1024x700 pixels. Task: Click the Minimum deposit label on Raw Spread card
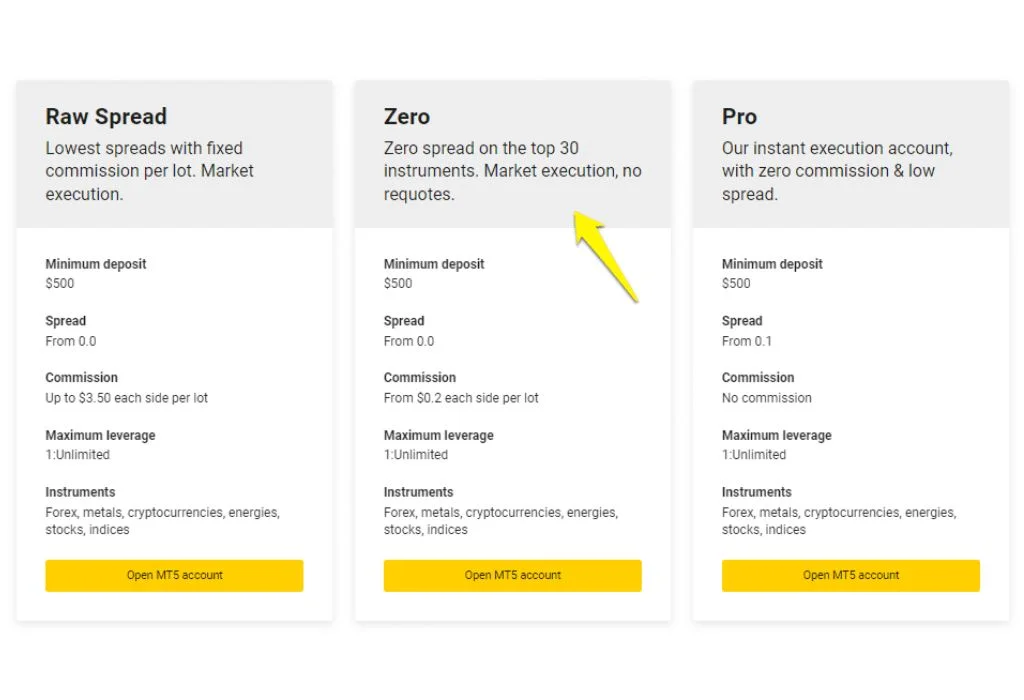pos(95,264)
